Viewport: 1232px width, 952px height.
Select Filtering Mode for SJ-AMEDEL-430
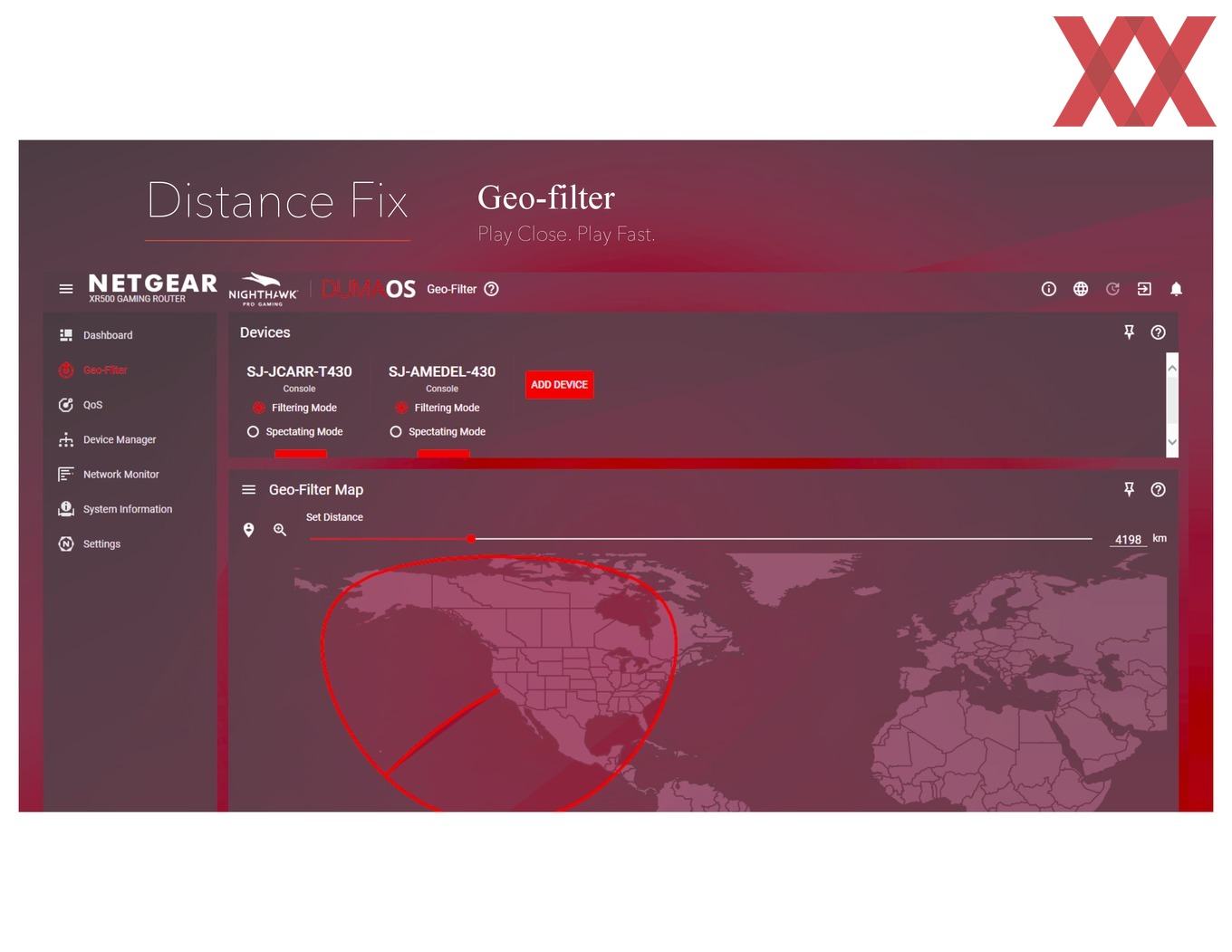[401, 408]
